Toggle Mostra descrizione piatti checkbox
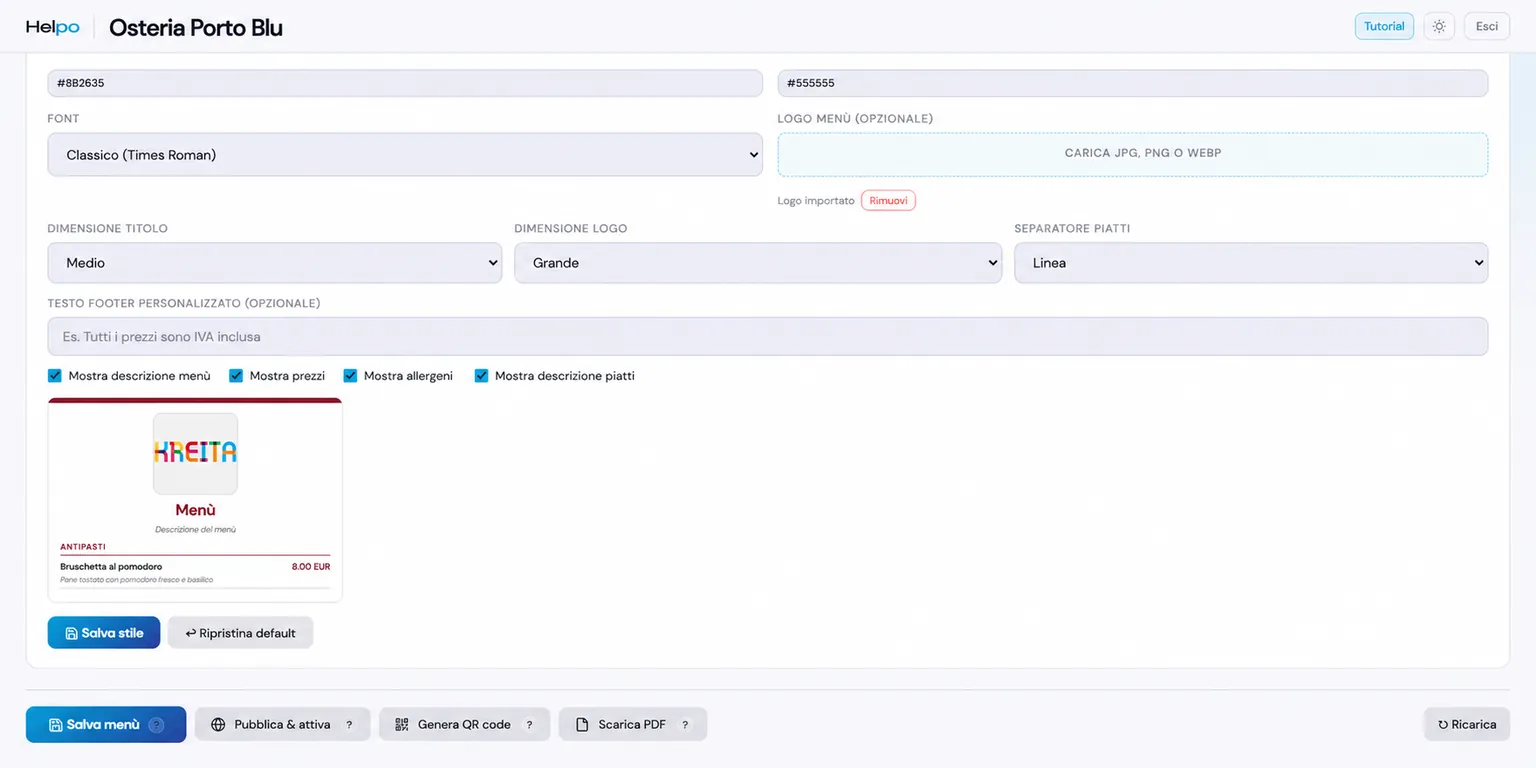 [481, 376]
